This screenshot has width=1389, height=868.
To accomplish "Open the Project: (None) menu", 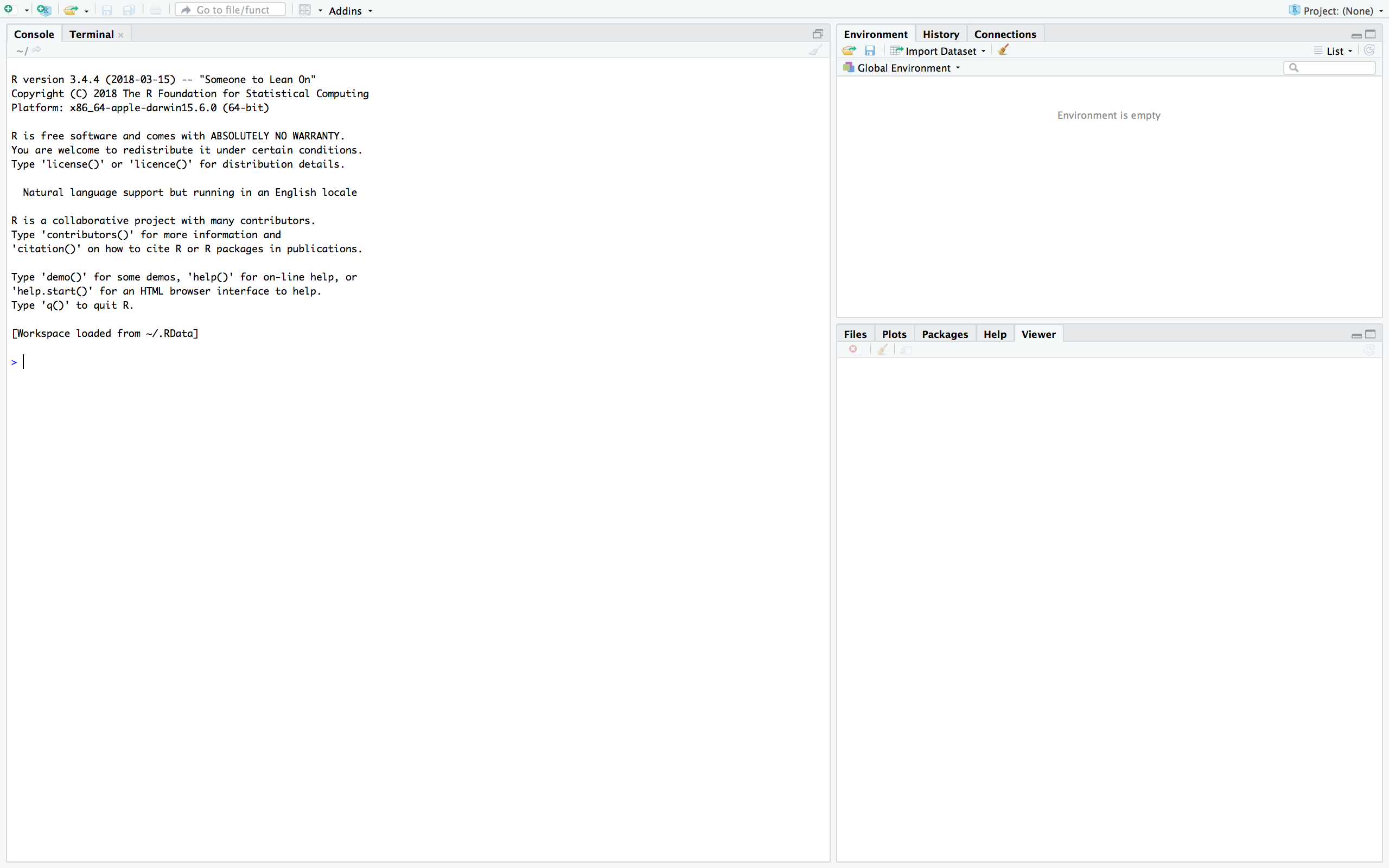I will tap(1336, 10).
